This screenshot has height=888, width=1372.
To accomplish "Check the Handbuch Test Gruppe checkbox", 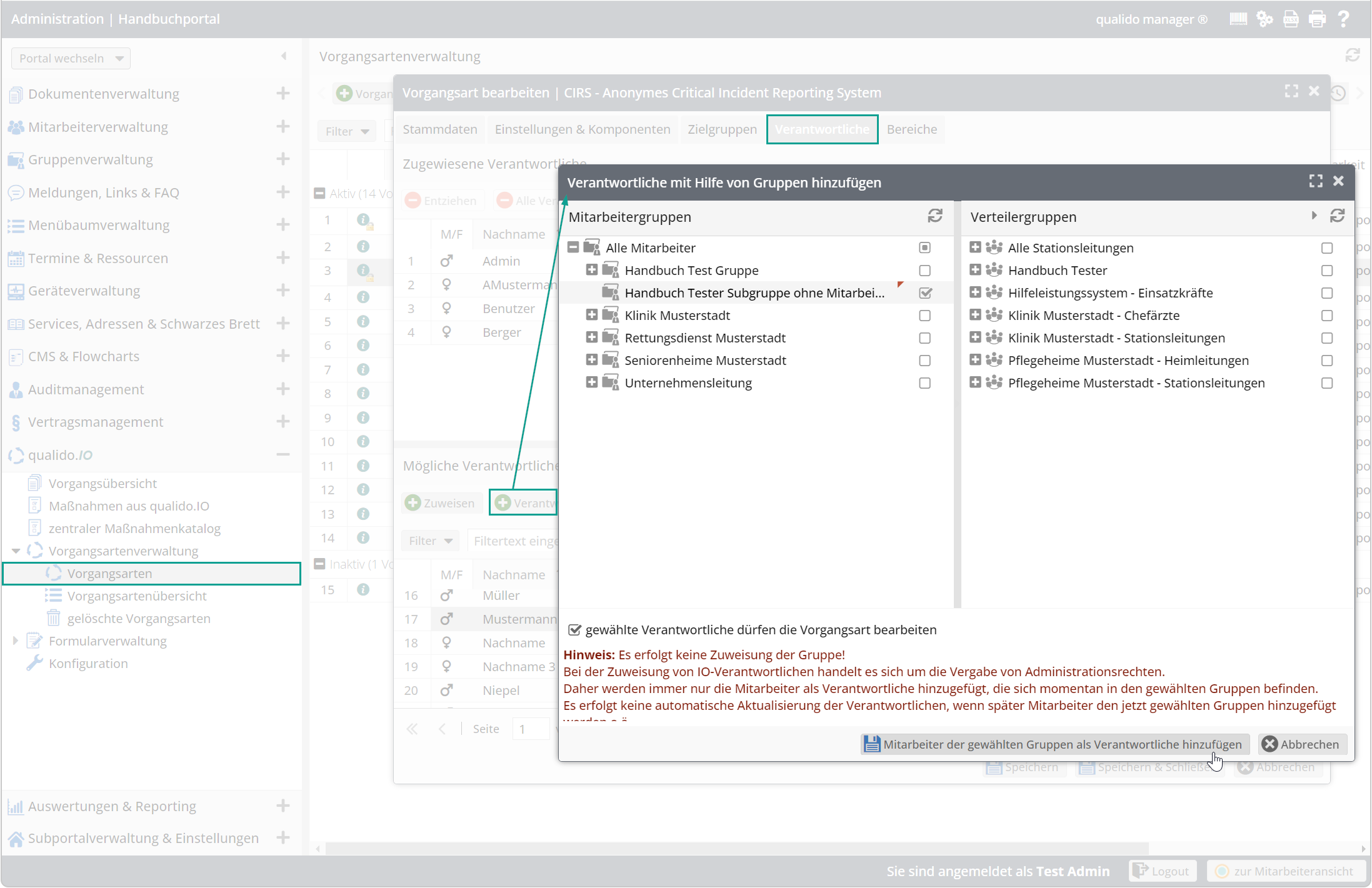I will [x=925, y=271].
